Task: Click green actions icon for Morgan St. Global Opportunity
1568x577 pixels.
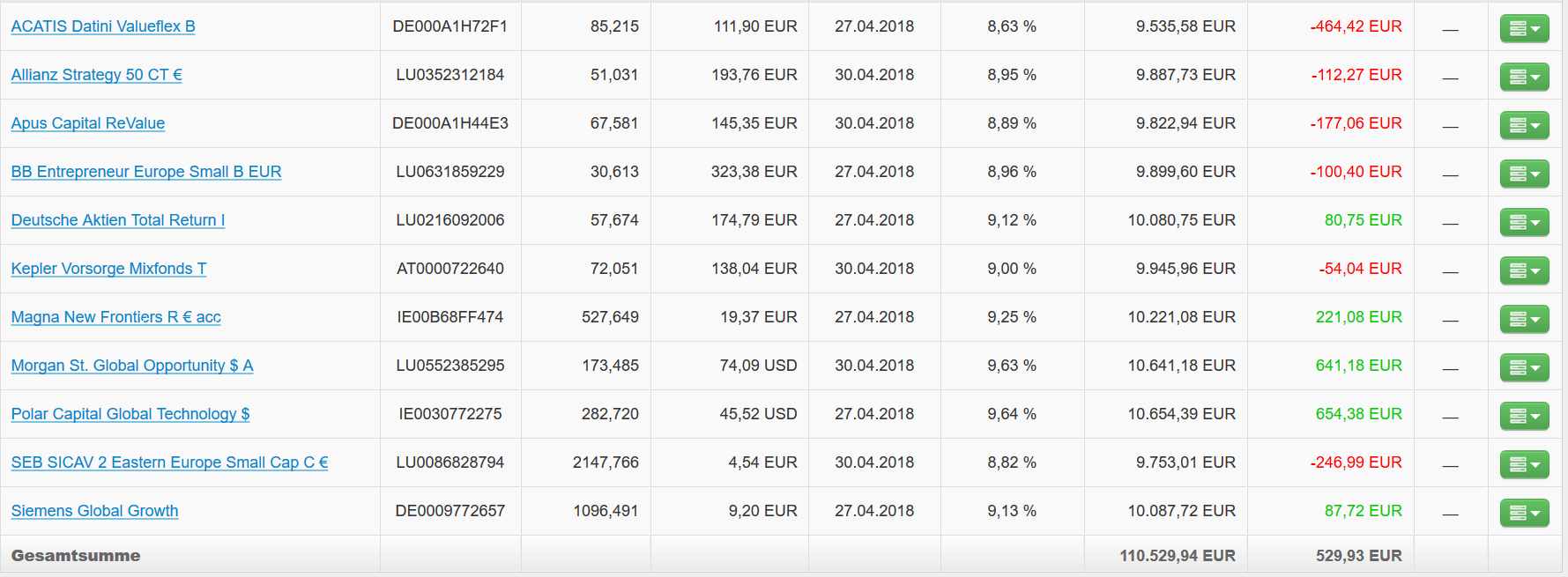Action: [x=1524, y=367]
